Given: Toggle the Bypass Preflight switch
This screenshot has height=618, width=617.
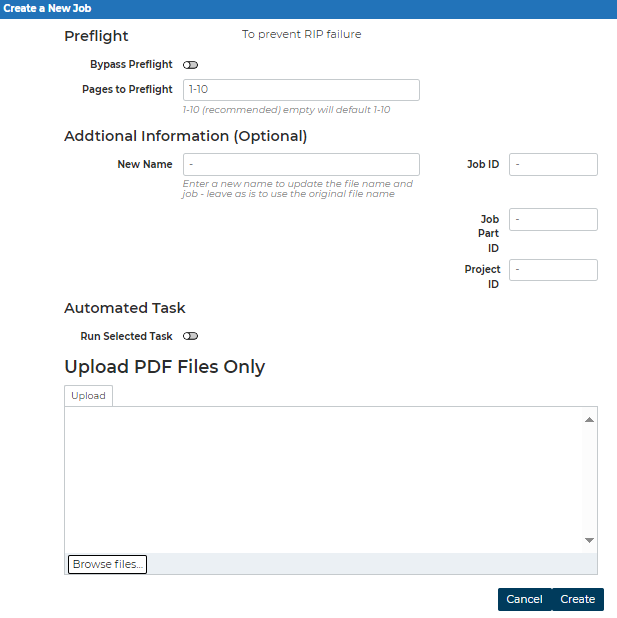Looking at the screenshot, I should [190, 65].
